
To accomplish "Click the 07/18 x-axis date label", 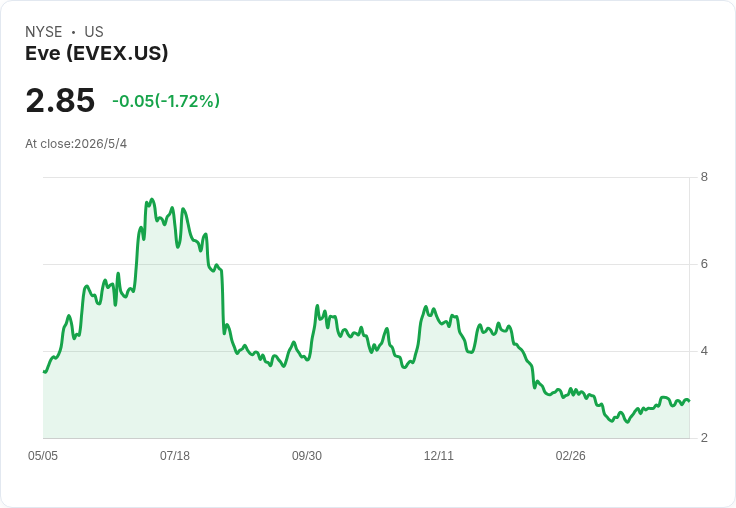I will click(175, 455).
